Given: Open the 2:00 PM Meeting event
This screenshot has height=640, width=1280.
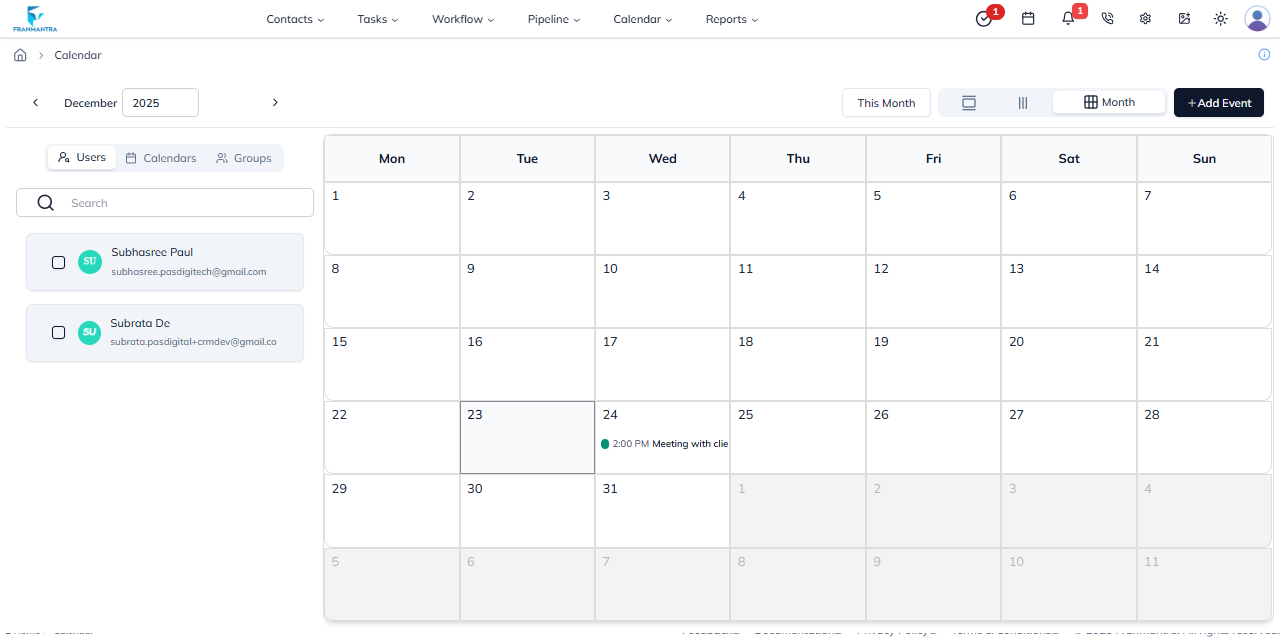Looking at the screenshot, I should click(x=664, y=444).
